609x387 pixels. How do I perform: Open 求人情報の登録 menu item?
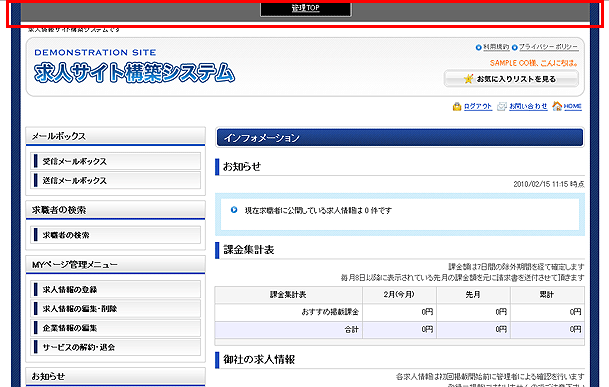115,289
